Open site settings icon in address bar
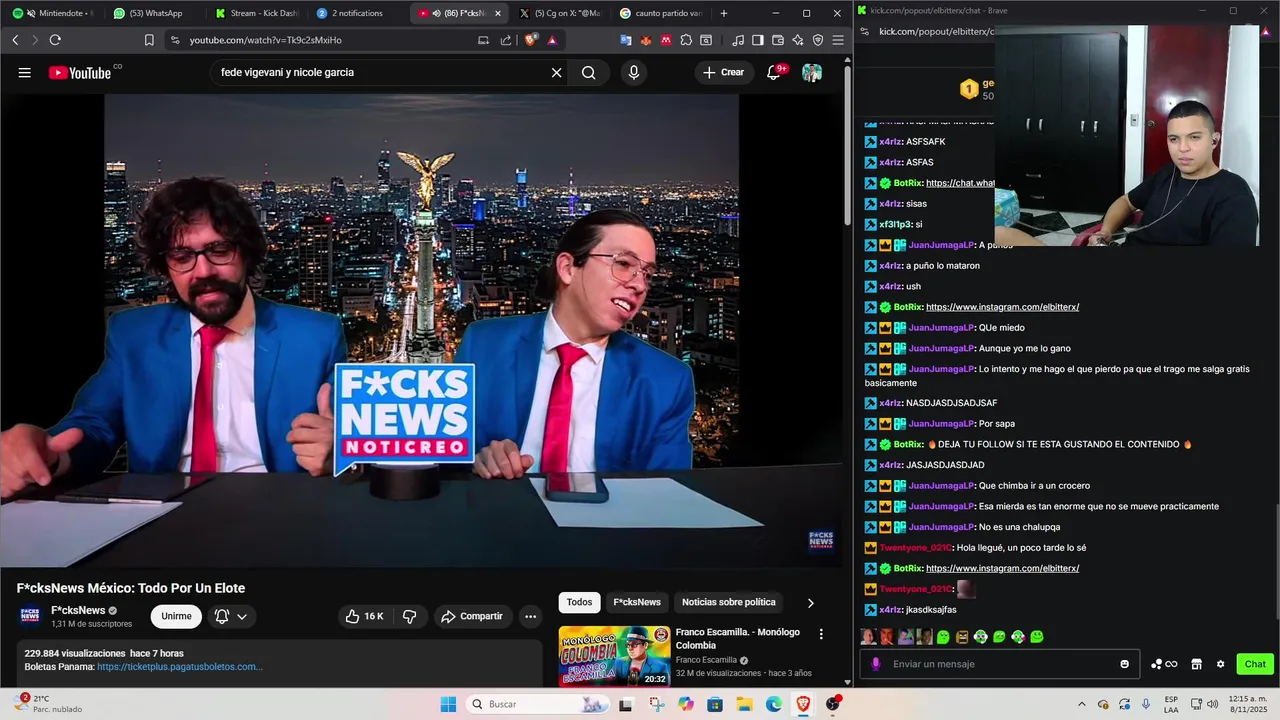Viewport: 1280px width, 720px height. [x=175, y=40]
